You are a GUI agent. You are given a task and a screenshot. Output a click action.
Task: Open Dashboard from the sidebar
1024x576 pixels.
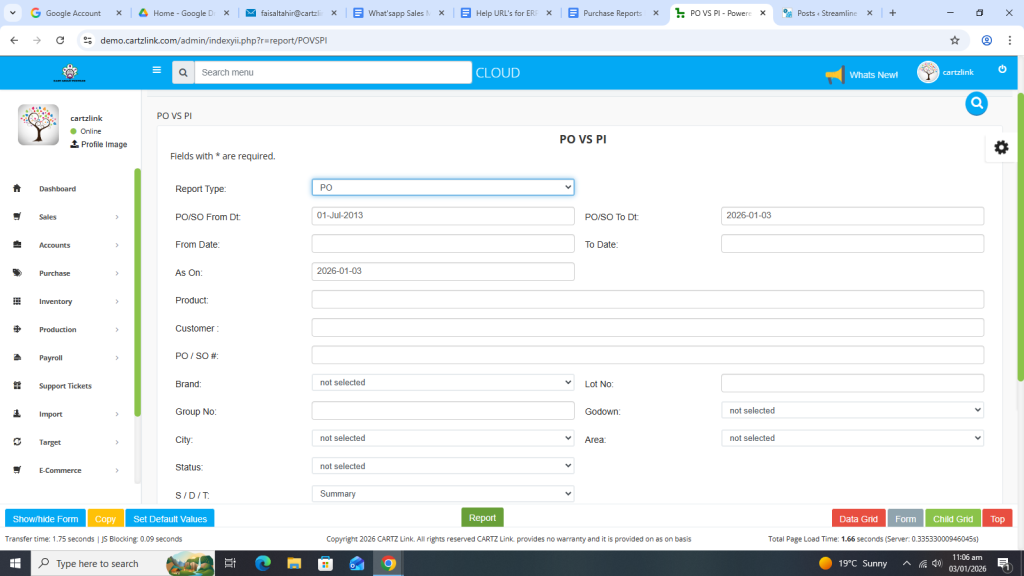coord(57,189)
